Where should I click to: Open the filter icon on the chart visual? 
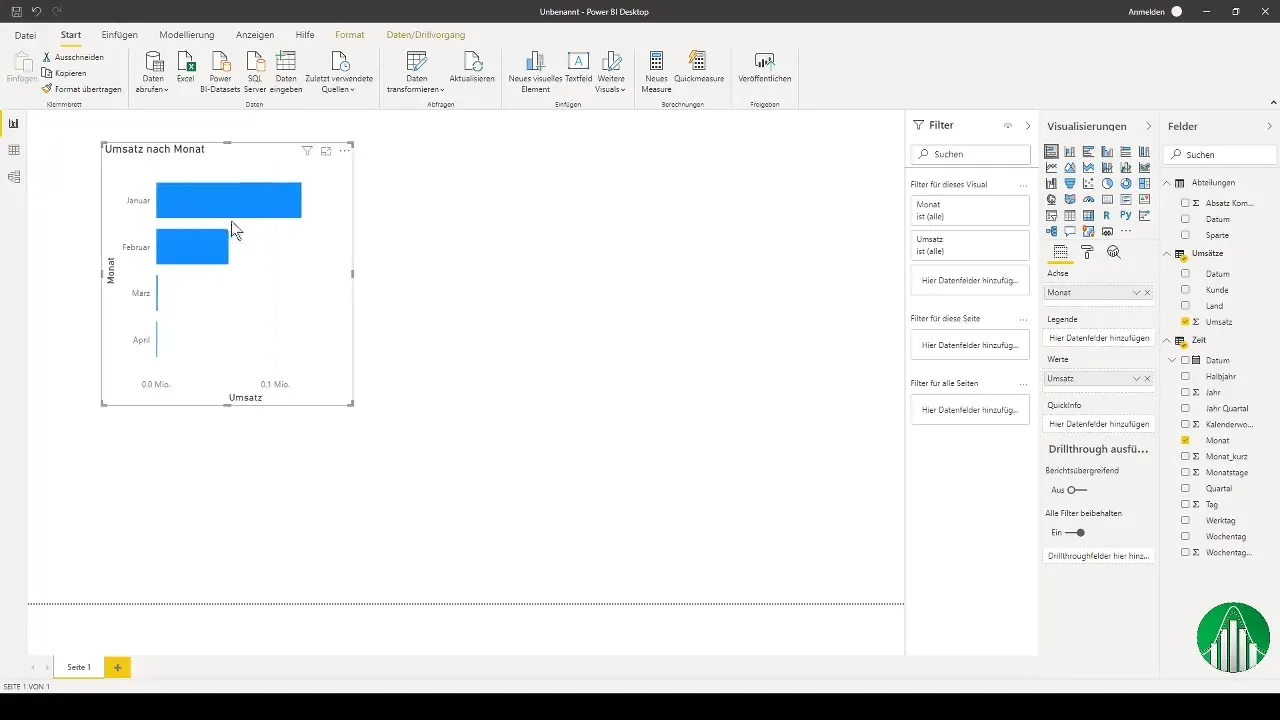point(308,150)
